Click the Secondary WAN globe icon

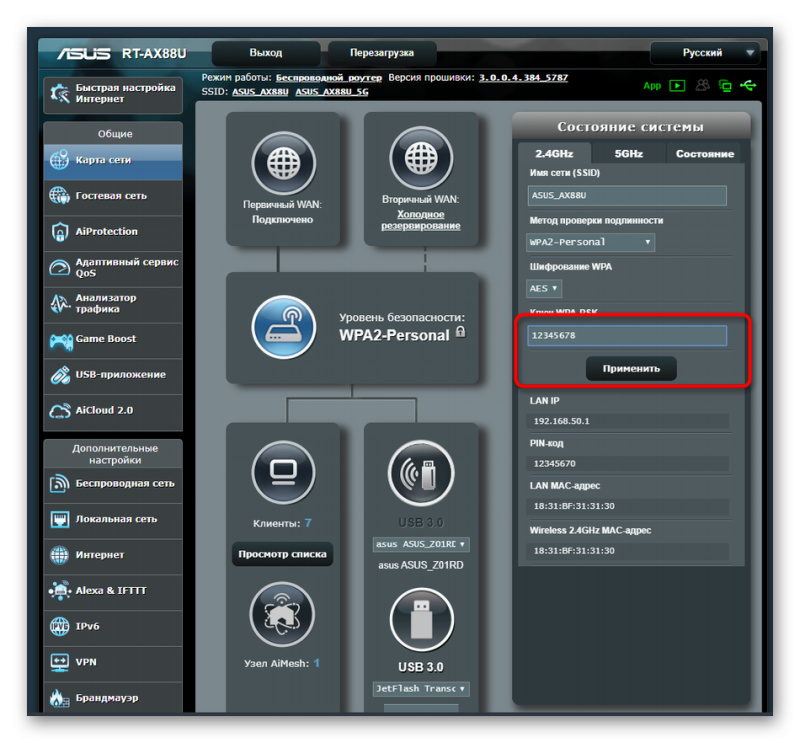click(x=421, y=158)
